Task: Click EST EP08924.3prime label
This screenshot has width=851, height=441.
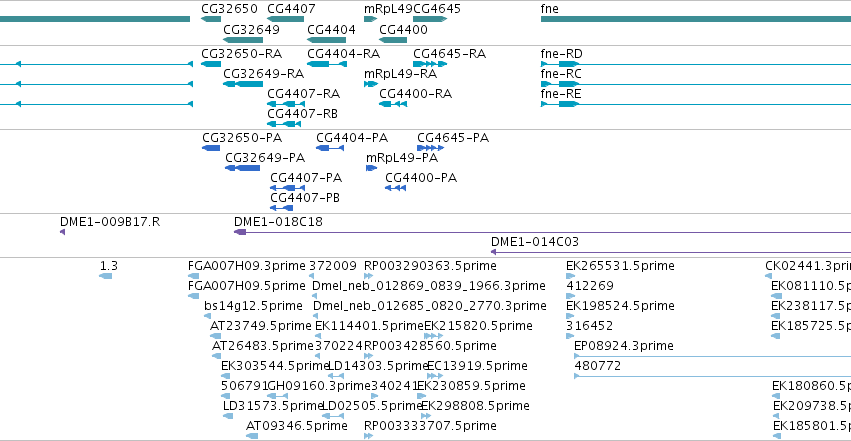Action: tap(624, 346)
